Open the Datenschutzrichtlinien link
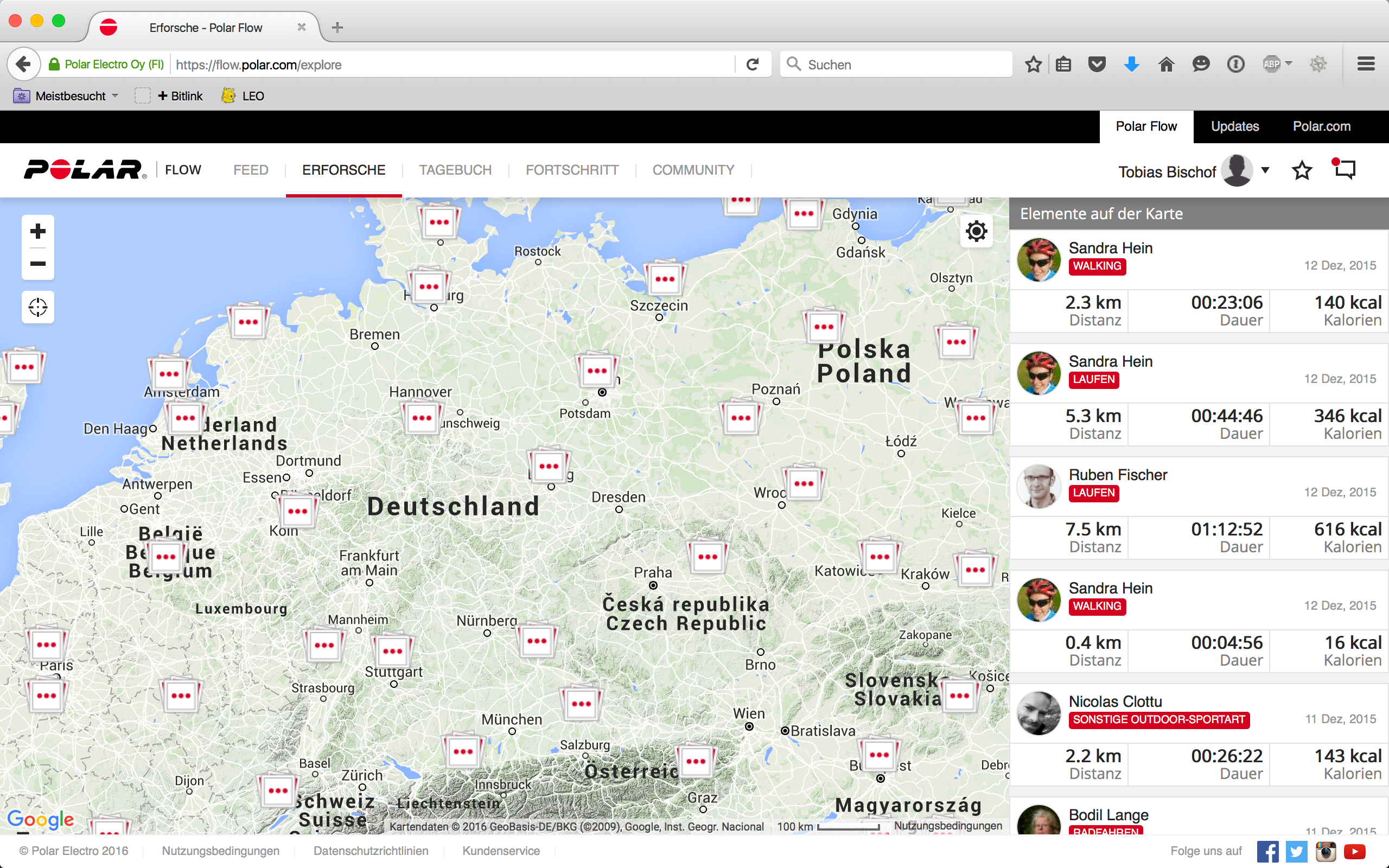 tap(371, 851)
